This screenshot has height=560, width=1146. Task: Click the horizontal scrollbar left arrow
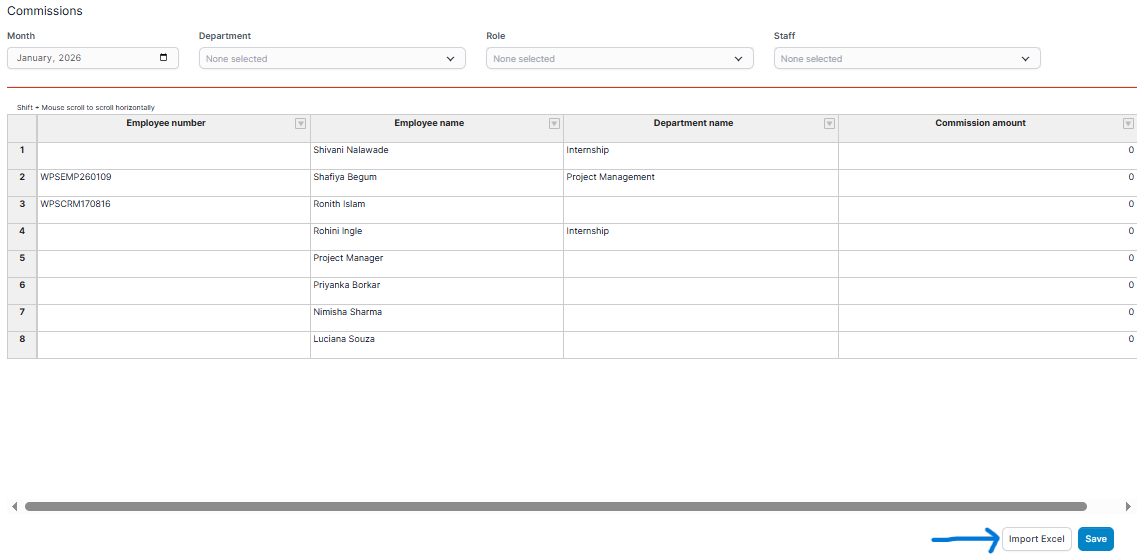pyautogui.click(x=14, y=507)
